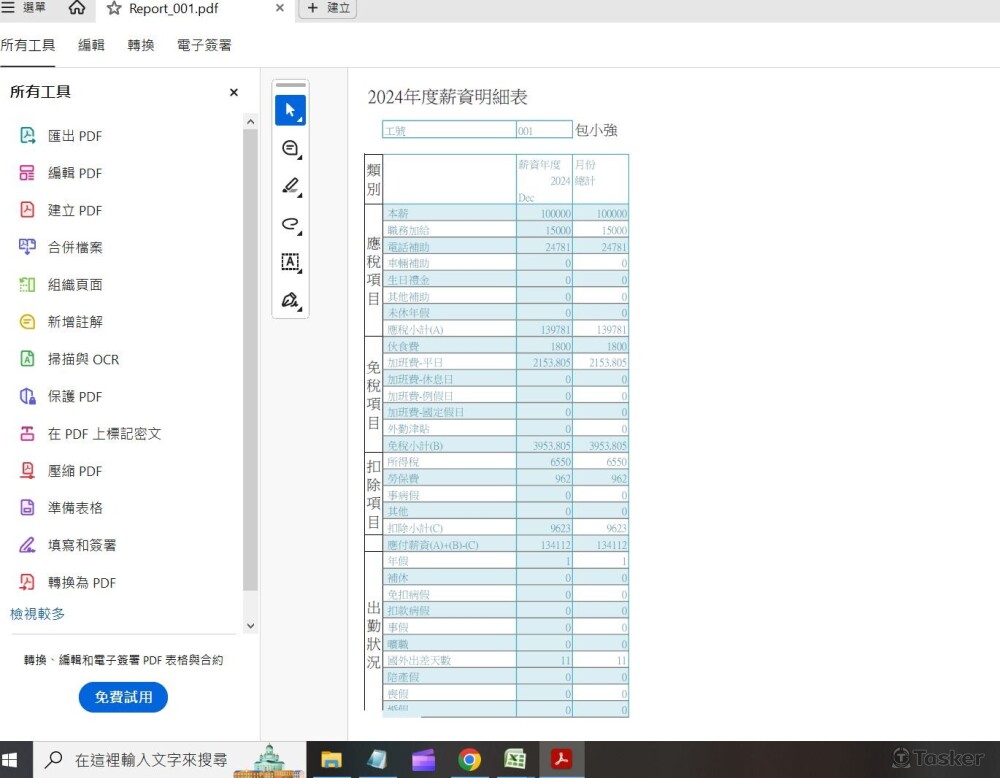Expand the comment tool options arrow
Image resolution: width=1000 pixels, height=778 pixels.
(x=299, y=159)
